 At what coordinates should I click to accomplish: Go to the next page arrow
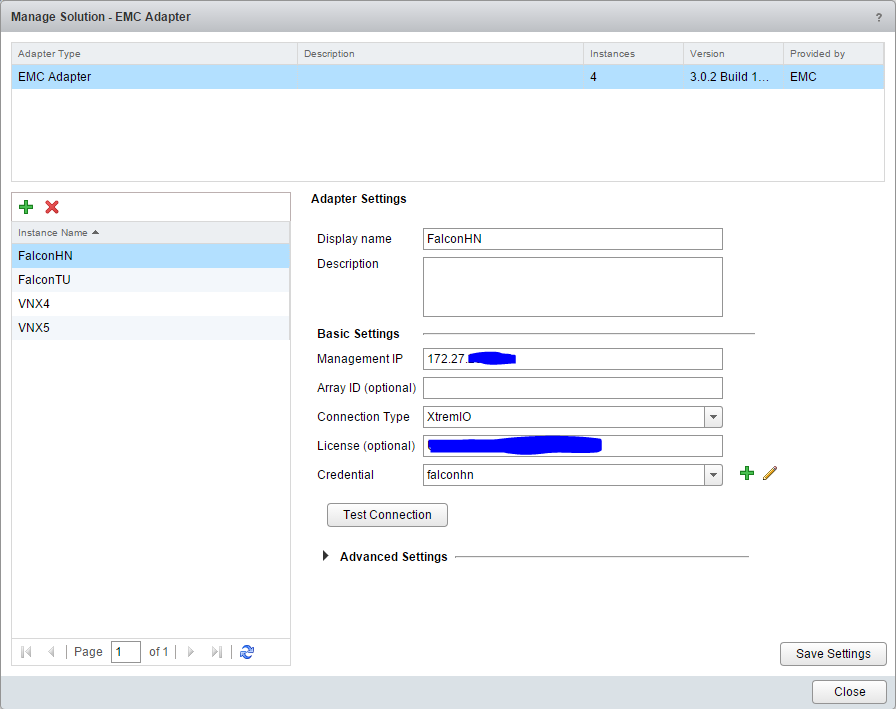(x=191, y=652)
